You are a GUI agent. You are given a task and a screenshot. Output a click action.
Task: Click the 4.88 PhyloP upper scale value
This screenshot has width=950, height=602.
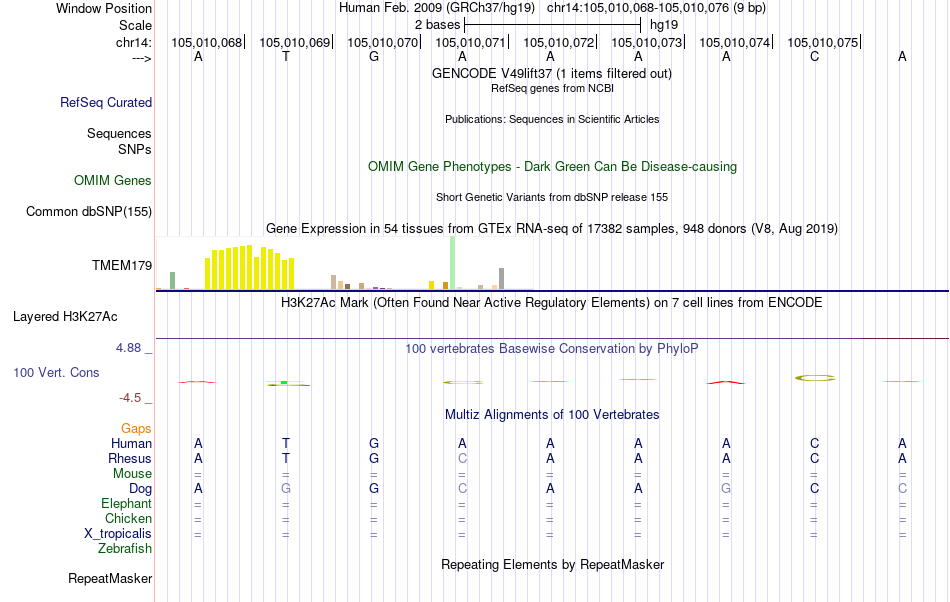coord(128,348)
